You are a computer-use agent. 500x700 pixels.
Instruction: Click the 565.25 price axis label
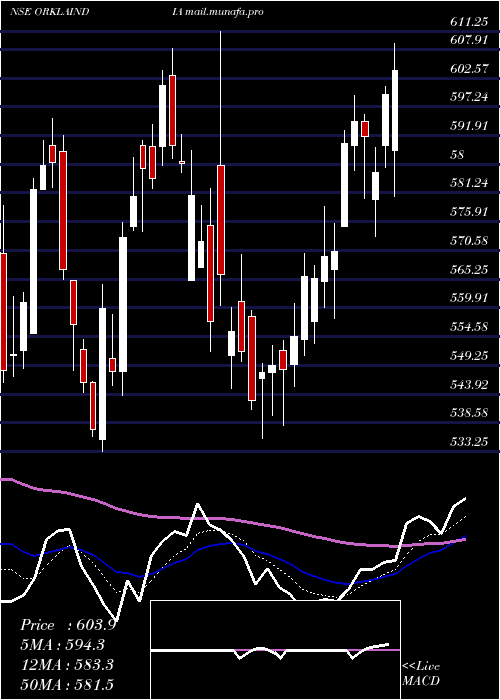pos(470,270)
